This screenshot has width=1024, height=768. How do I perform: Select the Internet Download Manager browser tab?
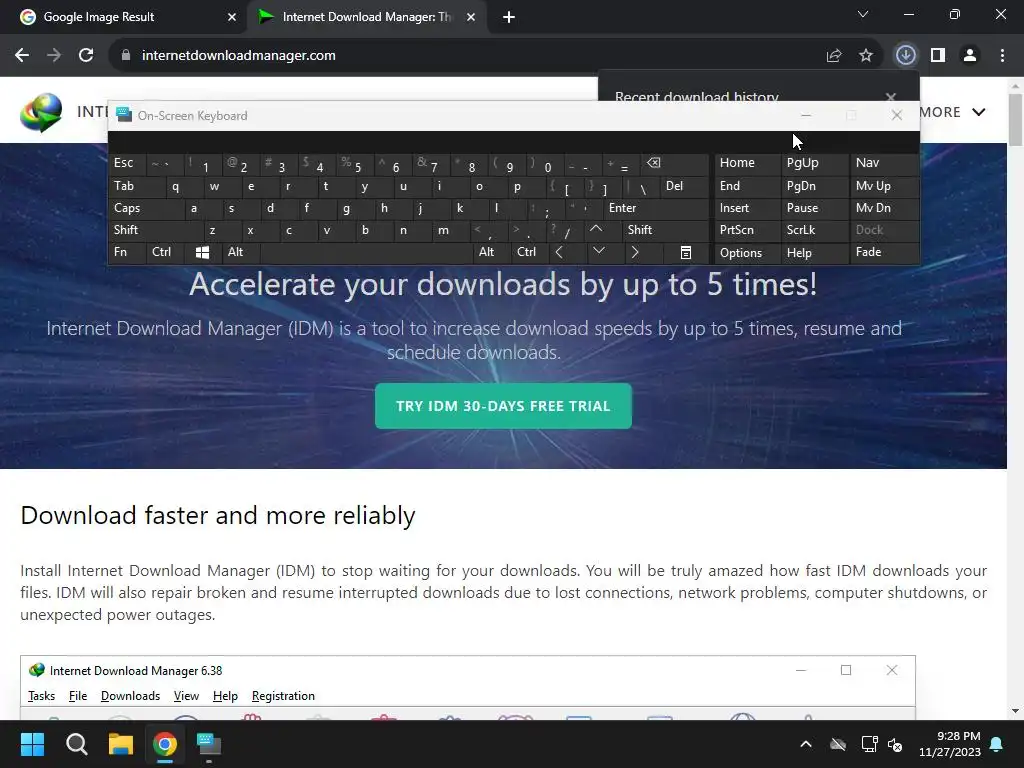366,17
